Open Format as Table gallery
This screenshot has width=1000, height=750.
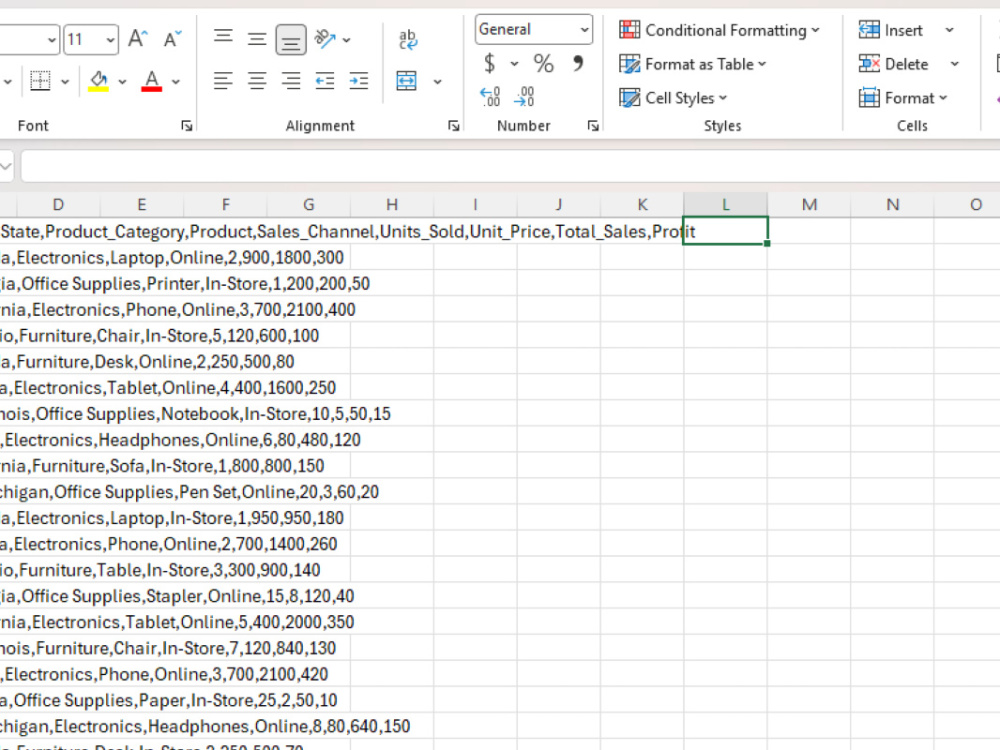pos(693,64)
